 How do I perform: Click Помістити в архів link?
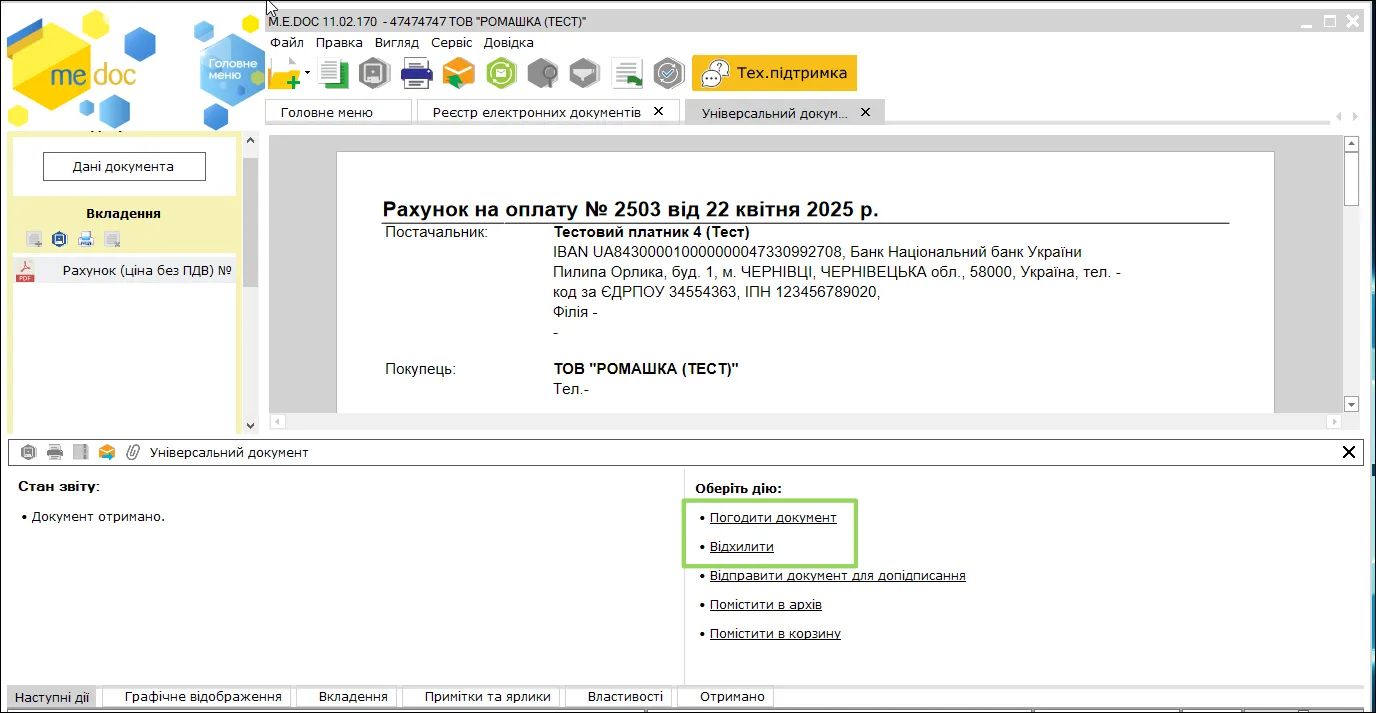(766, 605)
